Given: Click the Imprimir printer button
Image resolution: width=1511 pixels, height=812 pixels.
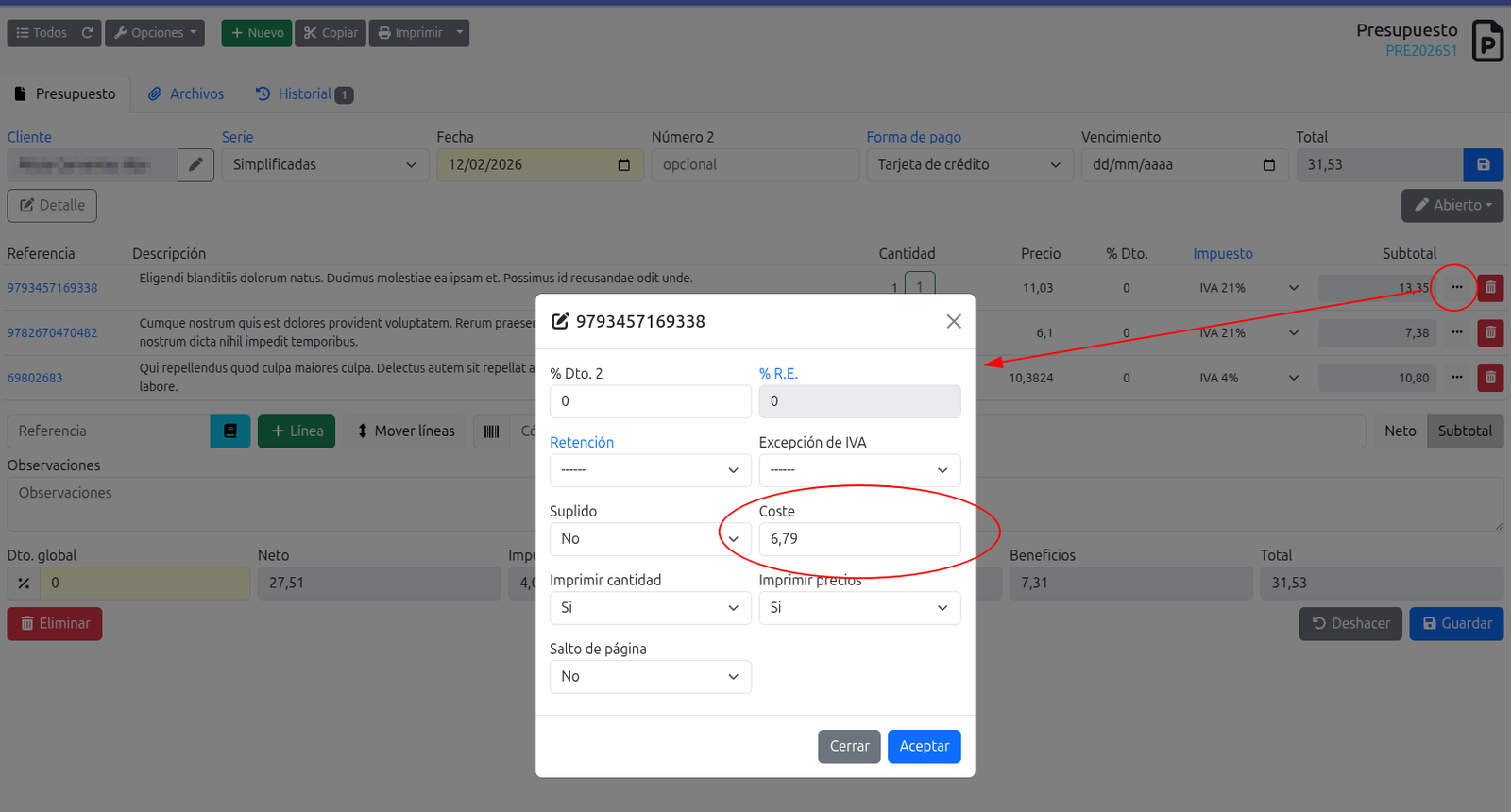Looking at the screenshot, I should tap(410, 33).
